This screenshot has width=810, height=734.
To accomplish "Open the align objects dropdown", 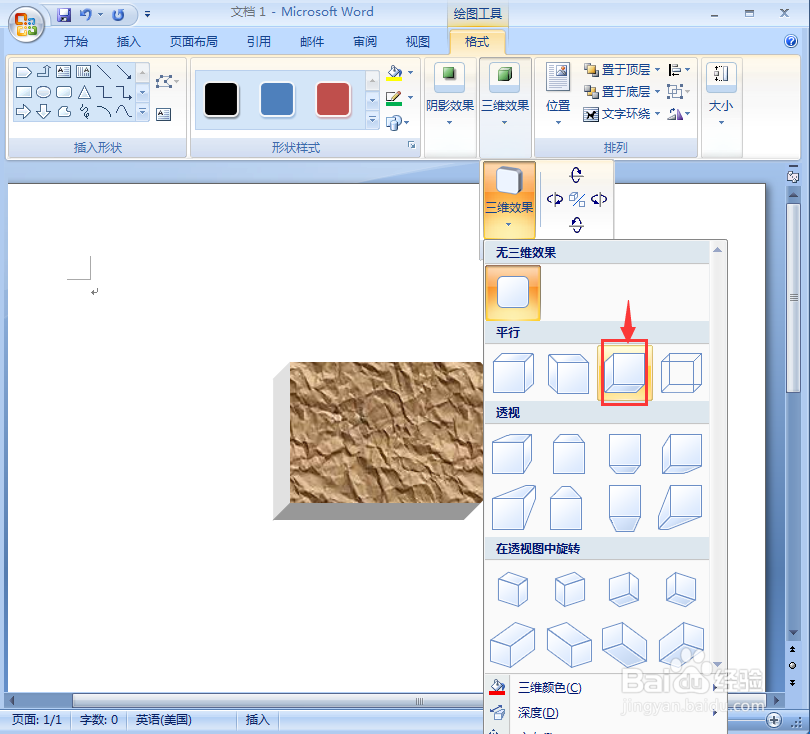I will pos(679,69).
